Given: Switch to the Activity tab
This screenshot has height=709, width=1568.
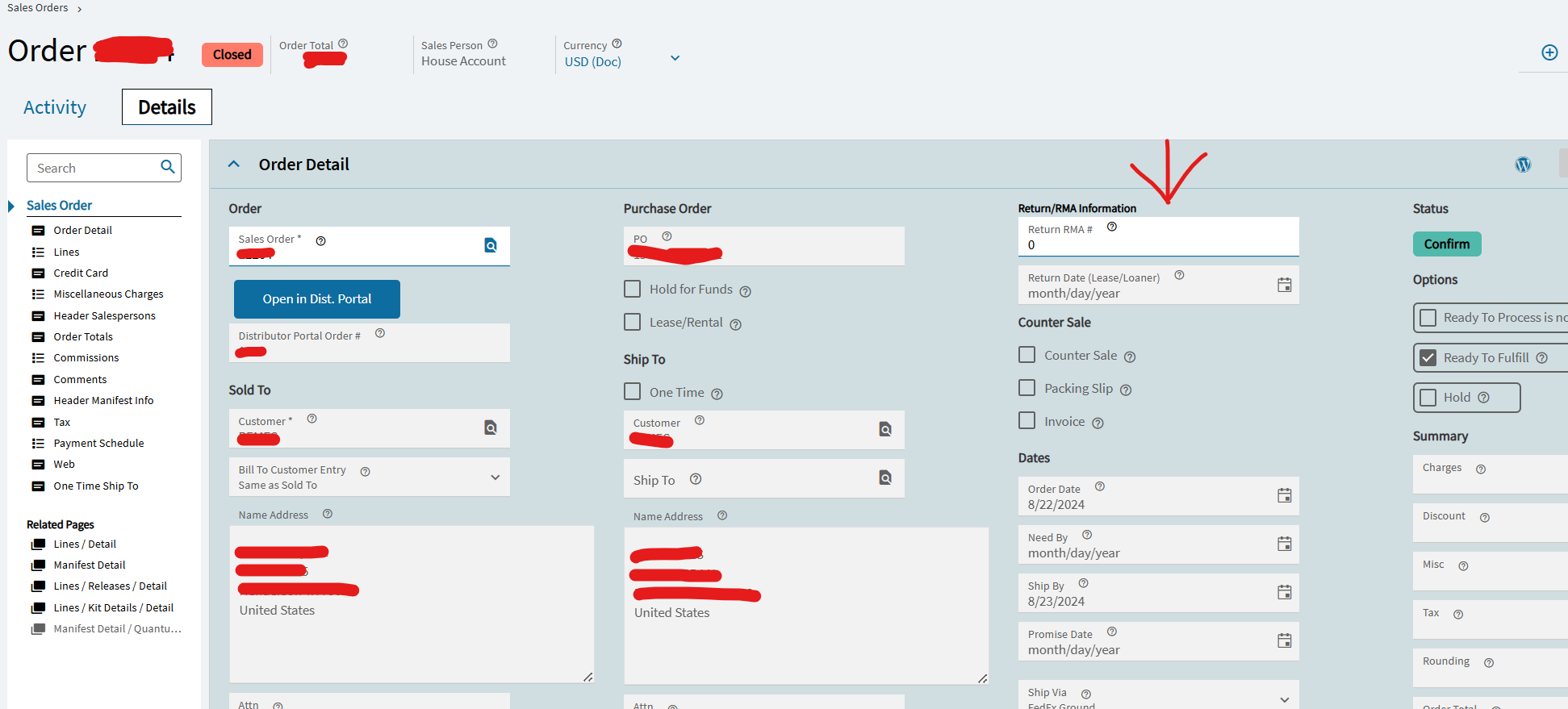Looking at the screenshot, I should (55, 107).
